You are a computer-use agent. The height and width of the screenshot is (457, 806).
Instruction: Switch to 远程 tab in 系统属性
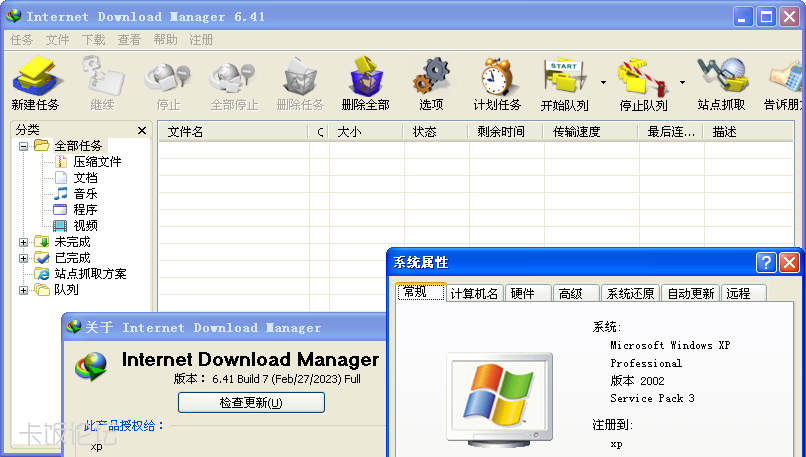coord(744,294)
